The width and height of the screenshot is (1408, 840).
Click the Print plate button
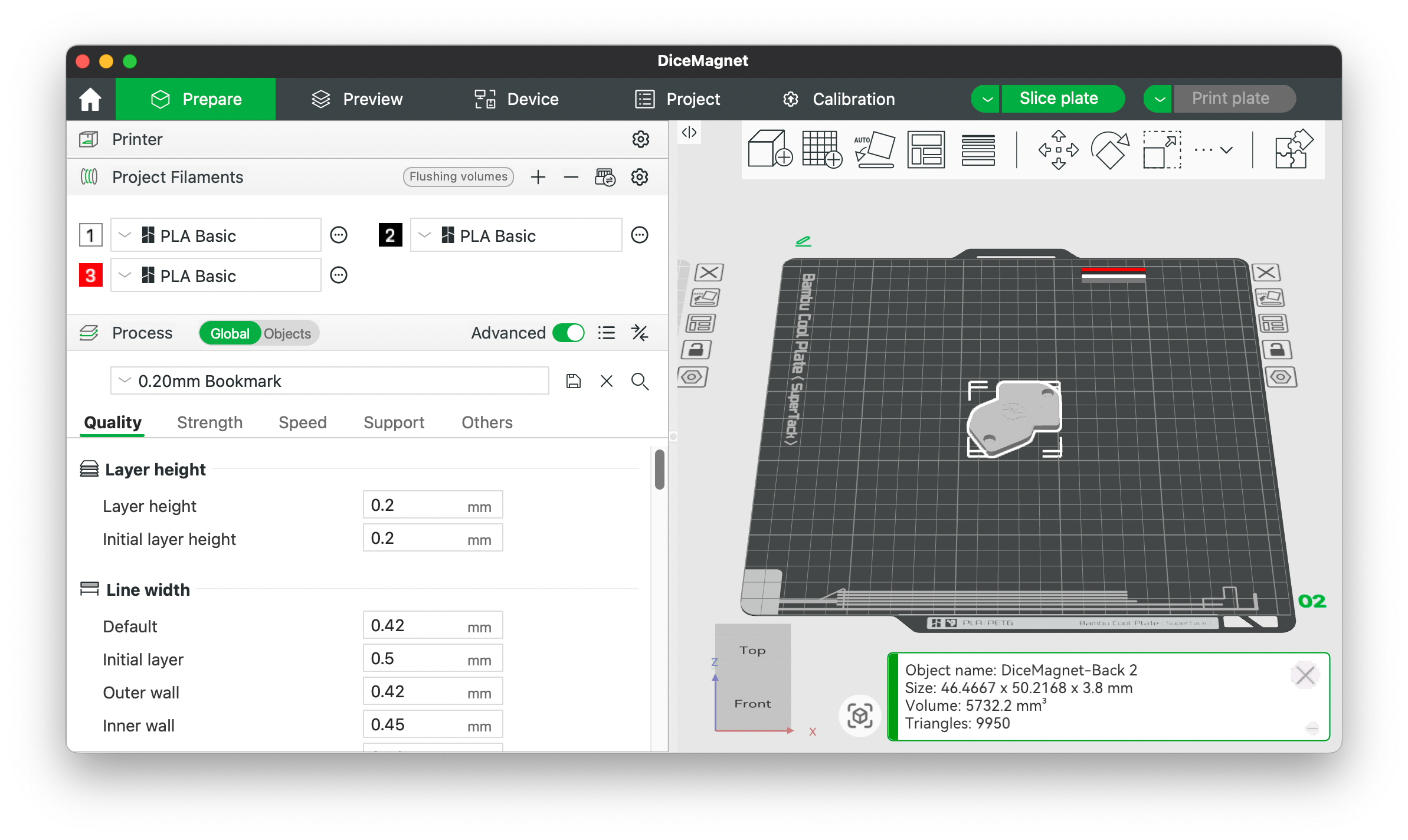(1235, 99)
